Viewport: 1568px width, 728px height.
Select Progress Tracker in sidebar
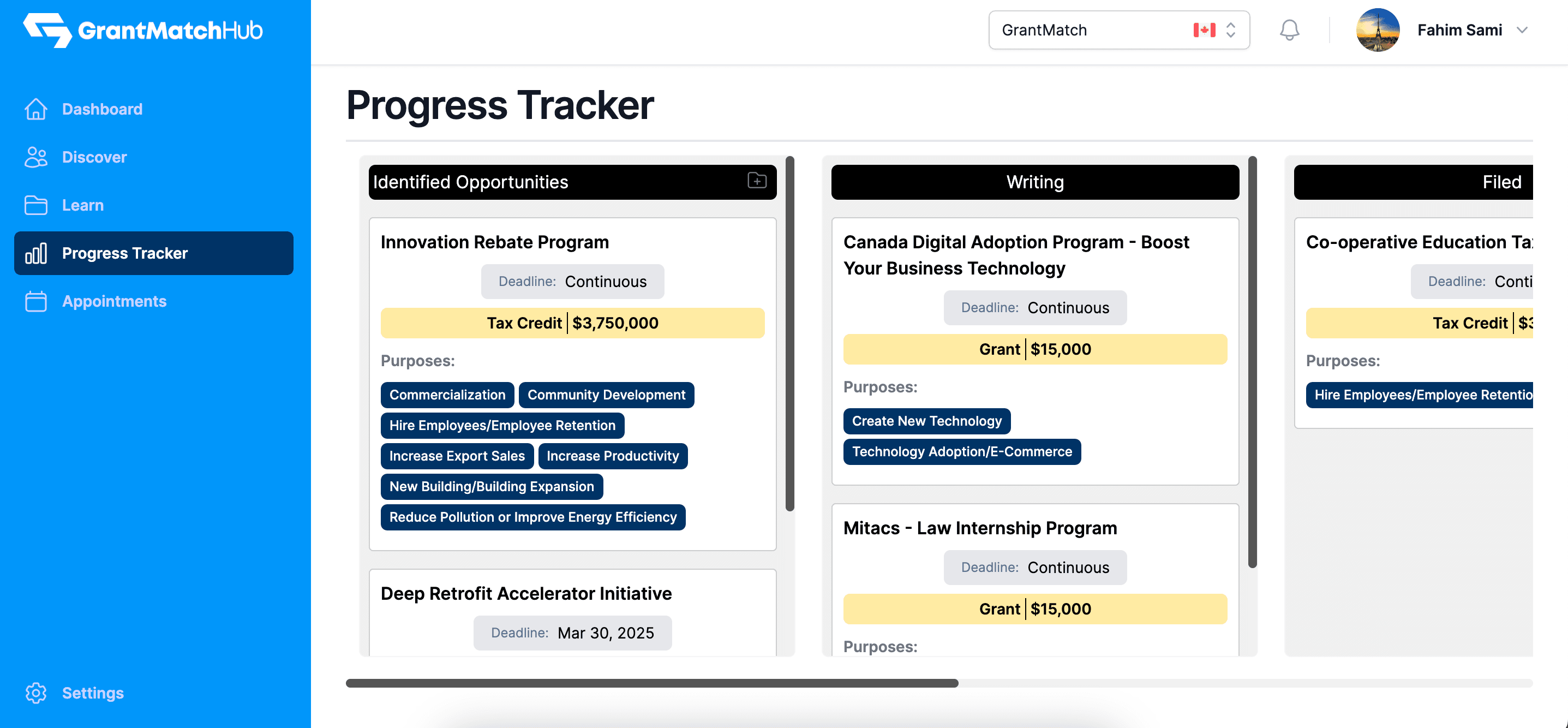pyautogui.click(x=153, y=253)
